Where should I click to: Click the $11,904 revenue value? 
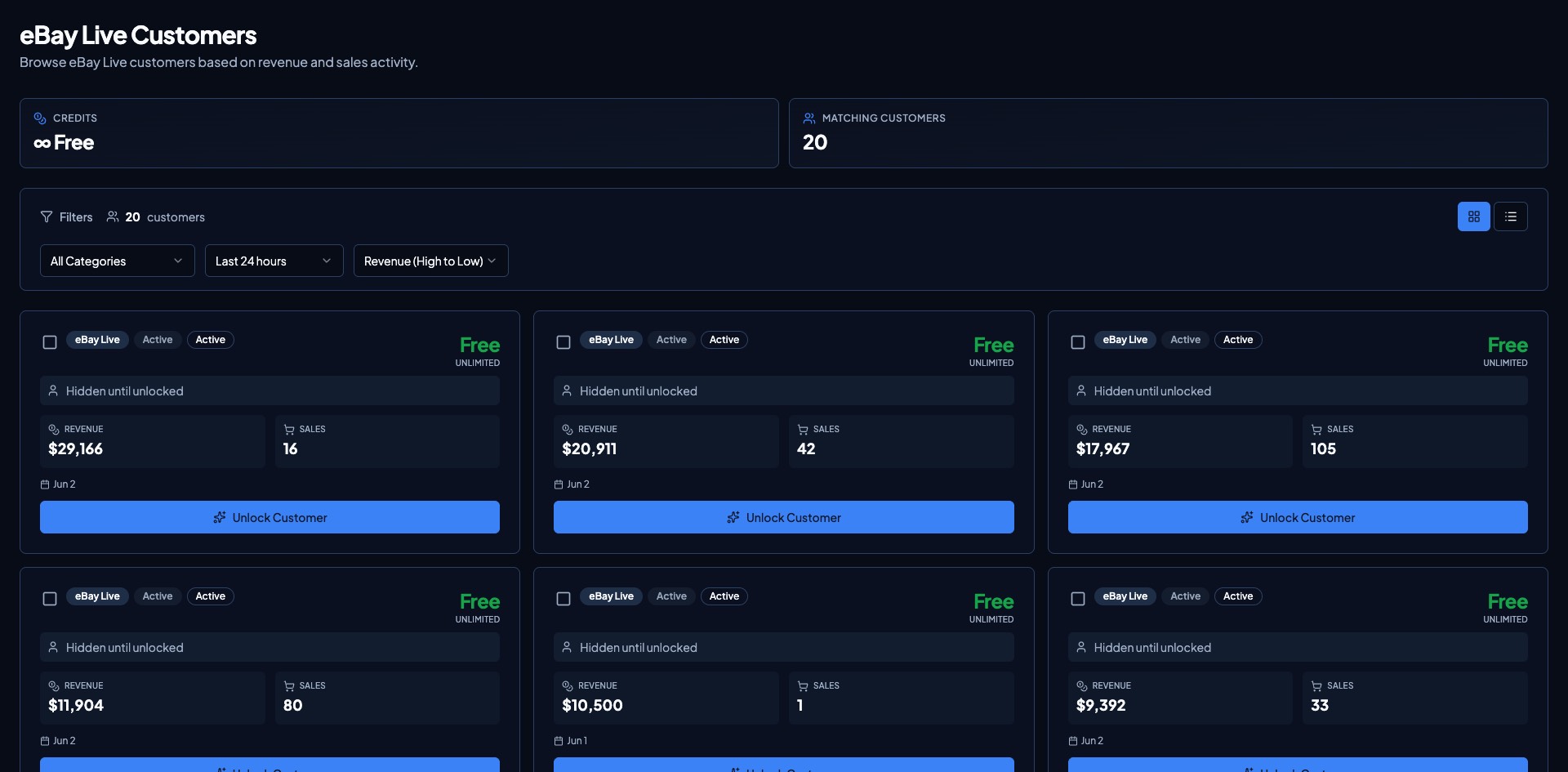[76, 705]
